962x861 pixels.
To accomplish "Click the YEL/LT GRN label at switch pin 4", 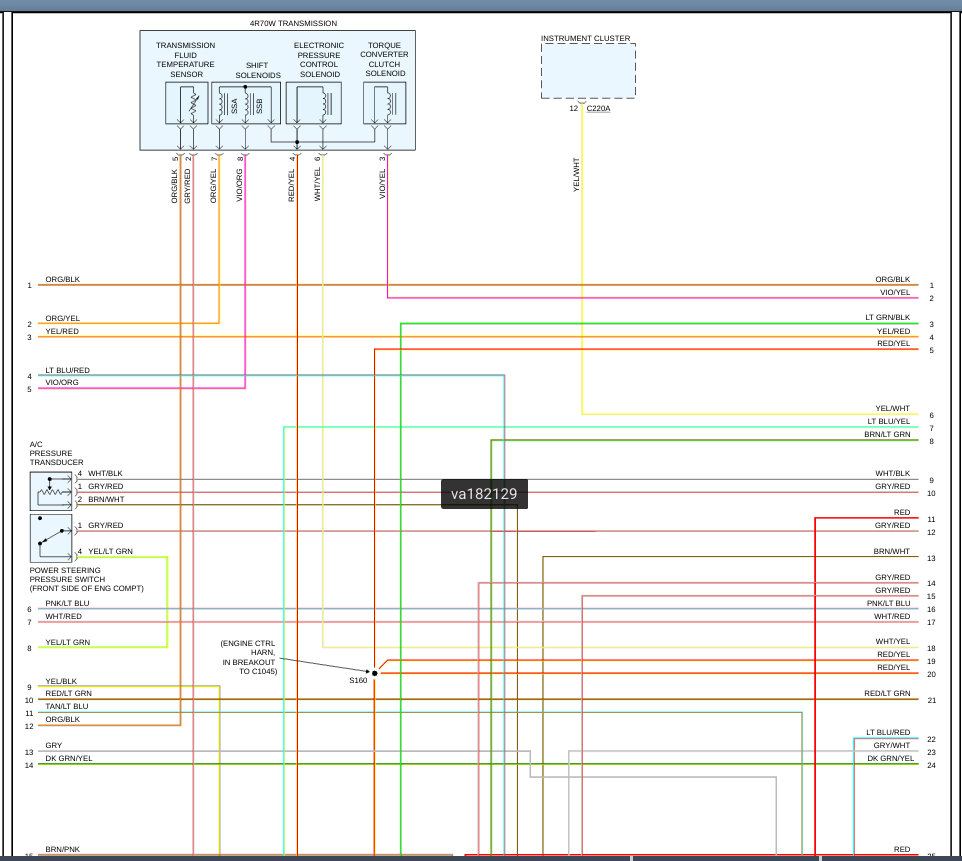I will tap(110, 551).
